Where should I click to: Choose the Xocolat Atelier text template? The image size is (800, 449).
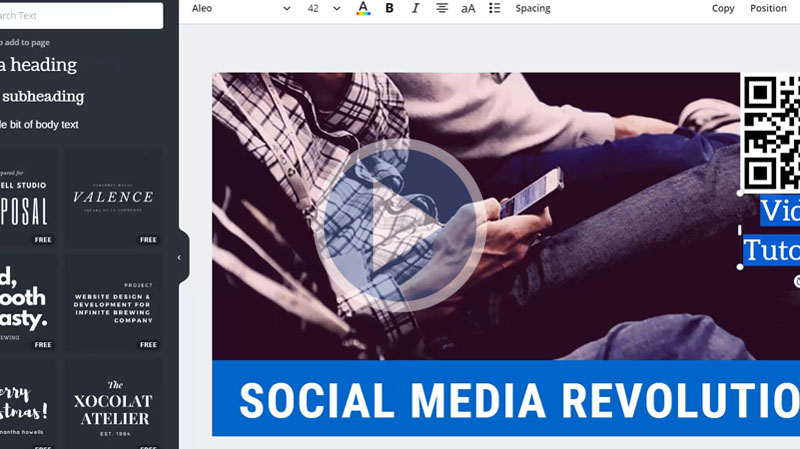point(113,404)
